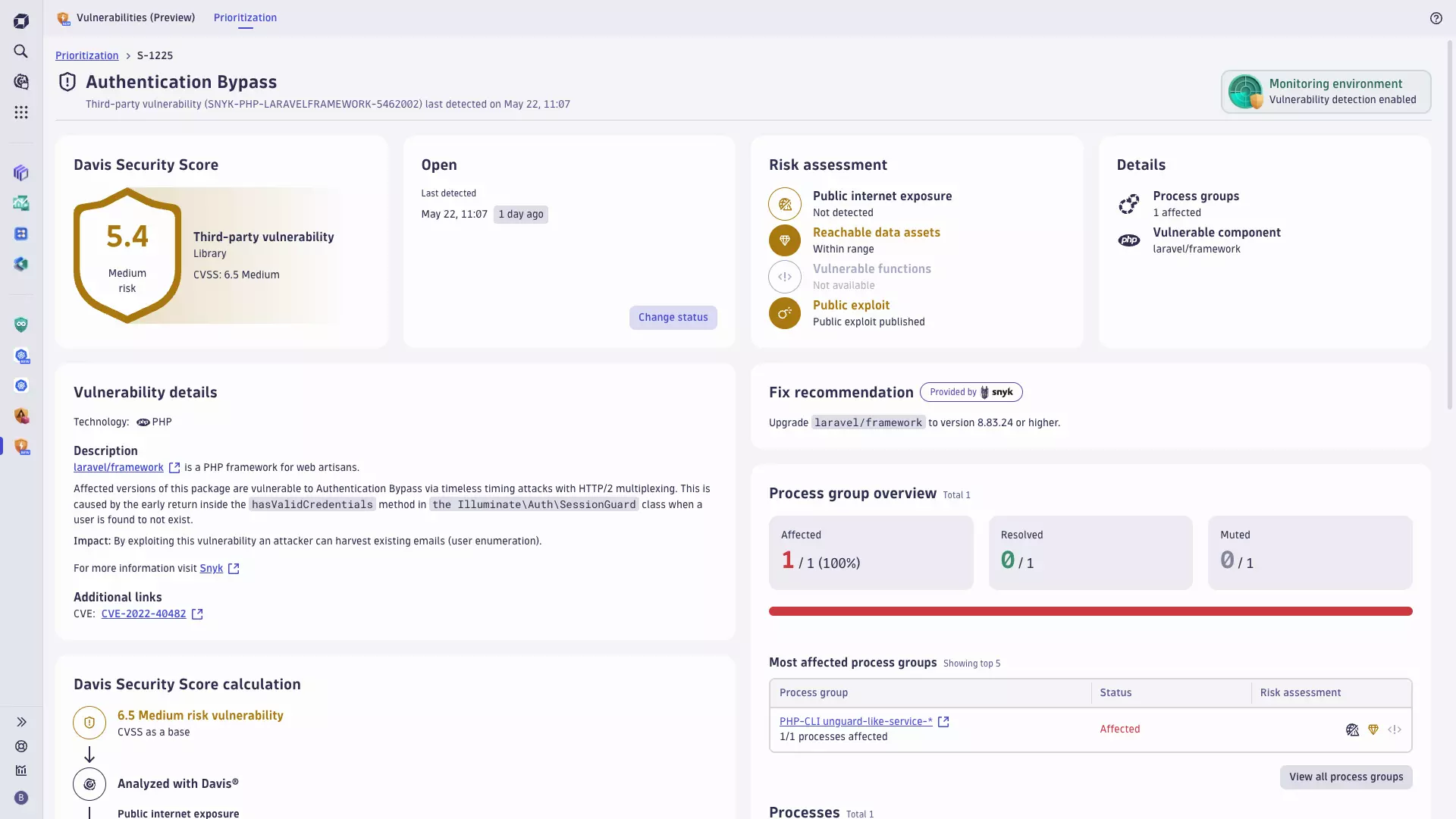Click the help icon at top right
This screenshot has height=819, width=1456.
[1436, 18]
